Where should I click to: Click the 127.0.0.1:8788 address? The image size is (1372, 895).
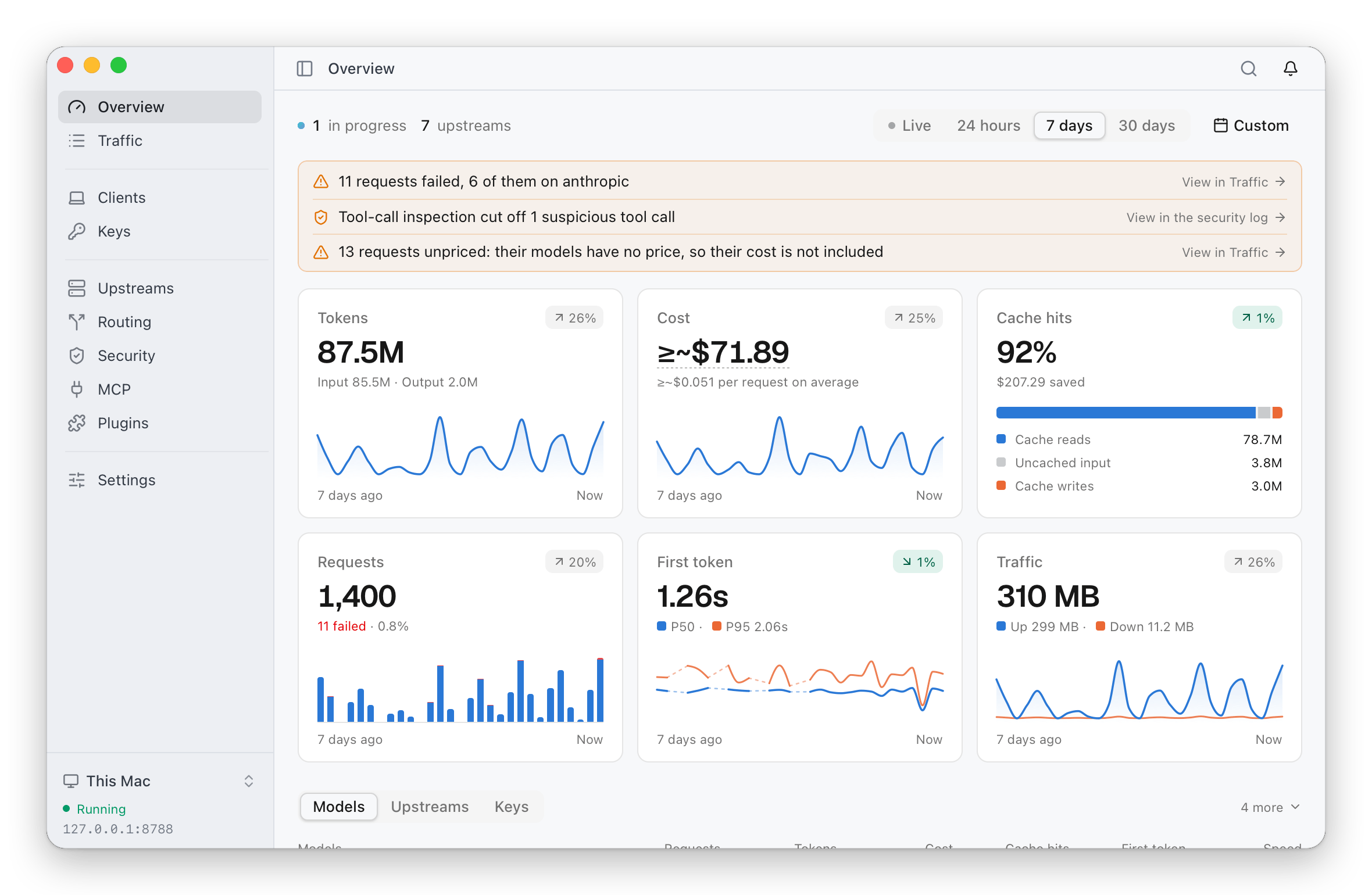coord(118,829)
